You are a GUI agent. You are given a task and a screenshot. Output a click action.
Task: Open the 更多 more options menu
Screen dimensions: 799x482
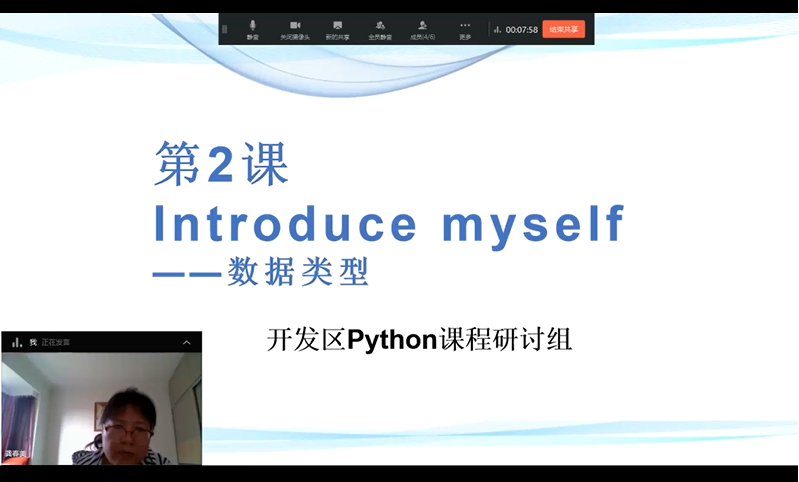[x=465, y=28]
